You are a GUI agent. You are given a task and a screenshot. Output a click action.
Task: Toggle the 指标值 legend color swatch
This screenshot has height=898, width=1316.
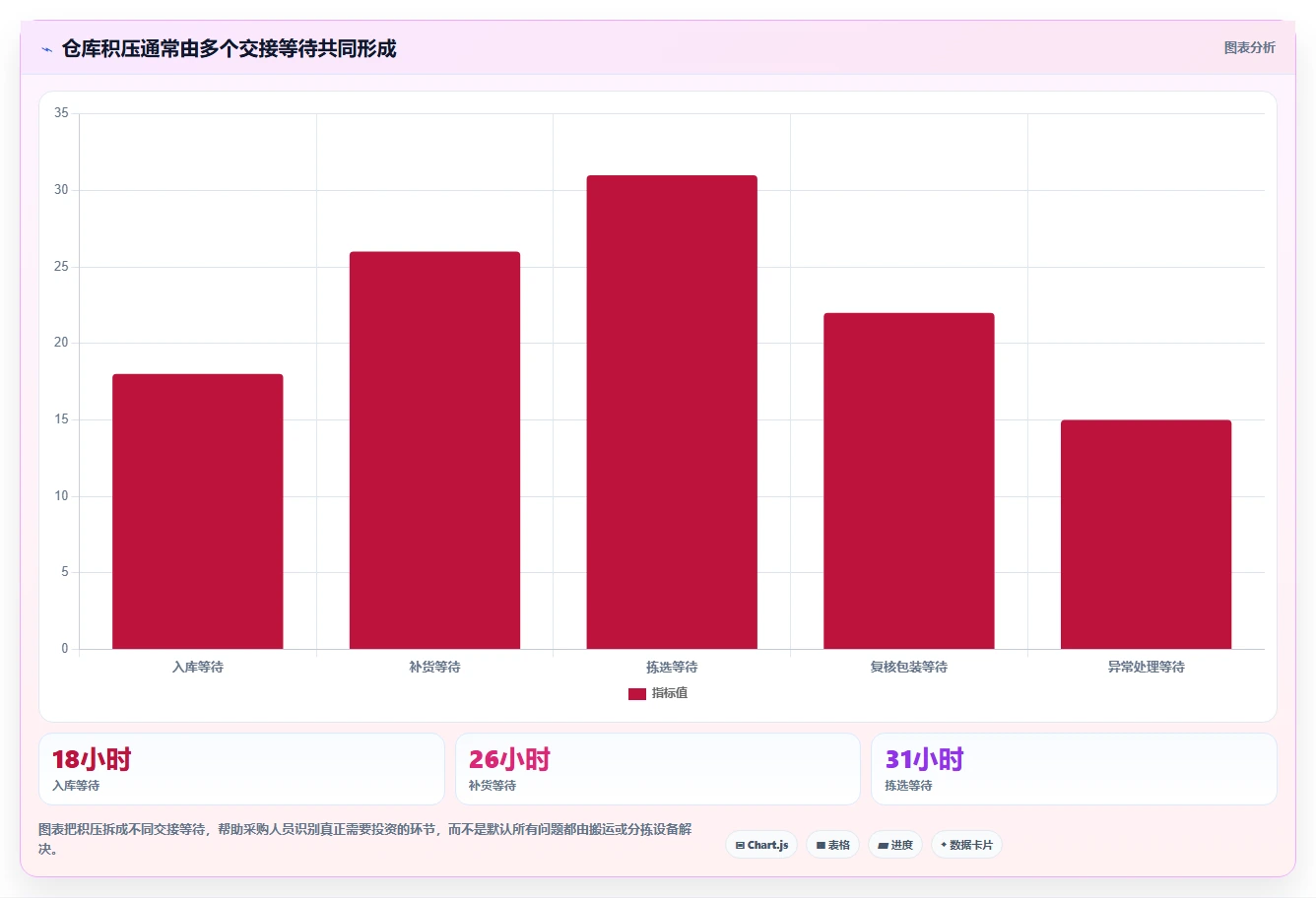(x=637, y=694)
